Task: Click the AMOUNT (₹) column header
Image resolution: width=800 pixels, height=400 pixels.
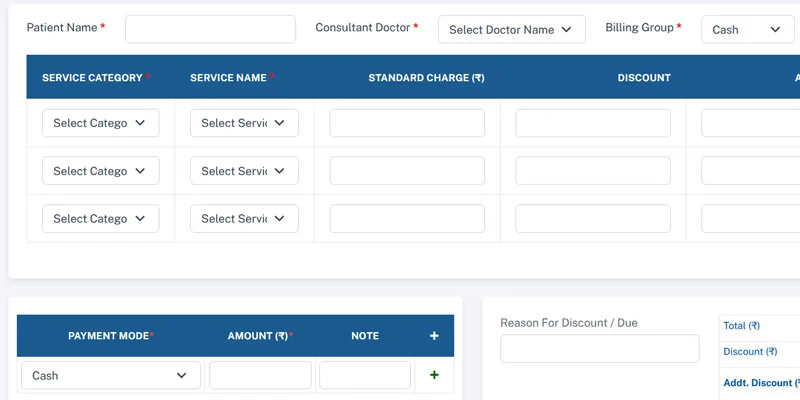Action: point(258,336)
